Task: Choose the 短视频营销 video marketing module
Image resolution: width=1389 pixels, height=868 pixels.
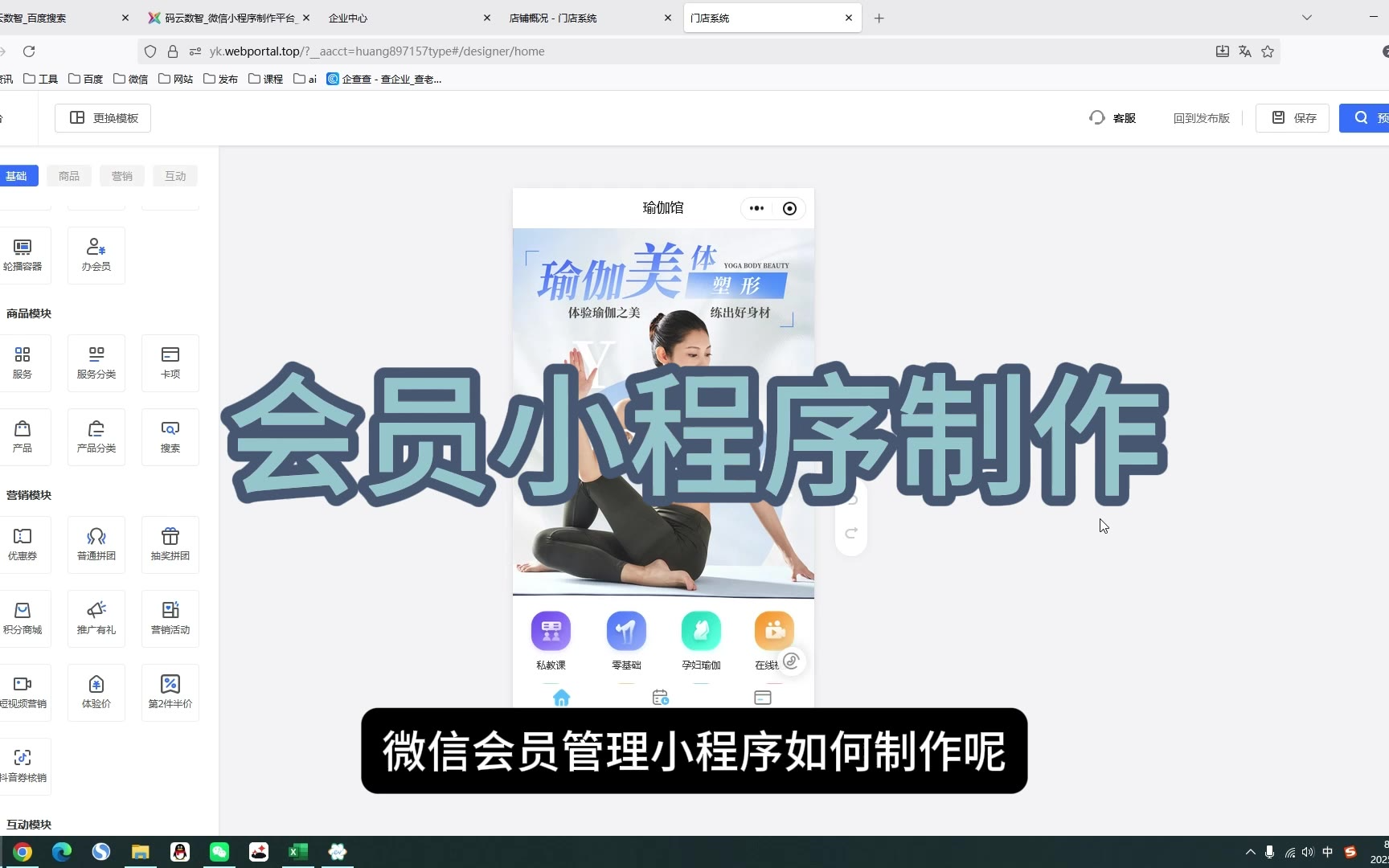Action: coord(23,692)
